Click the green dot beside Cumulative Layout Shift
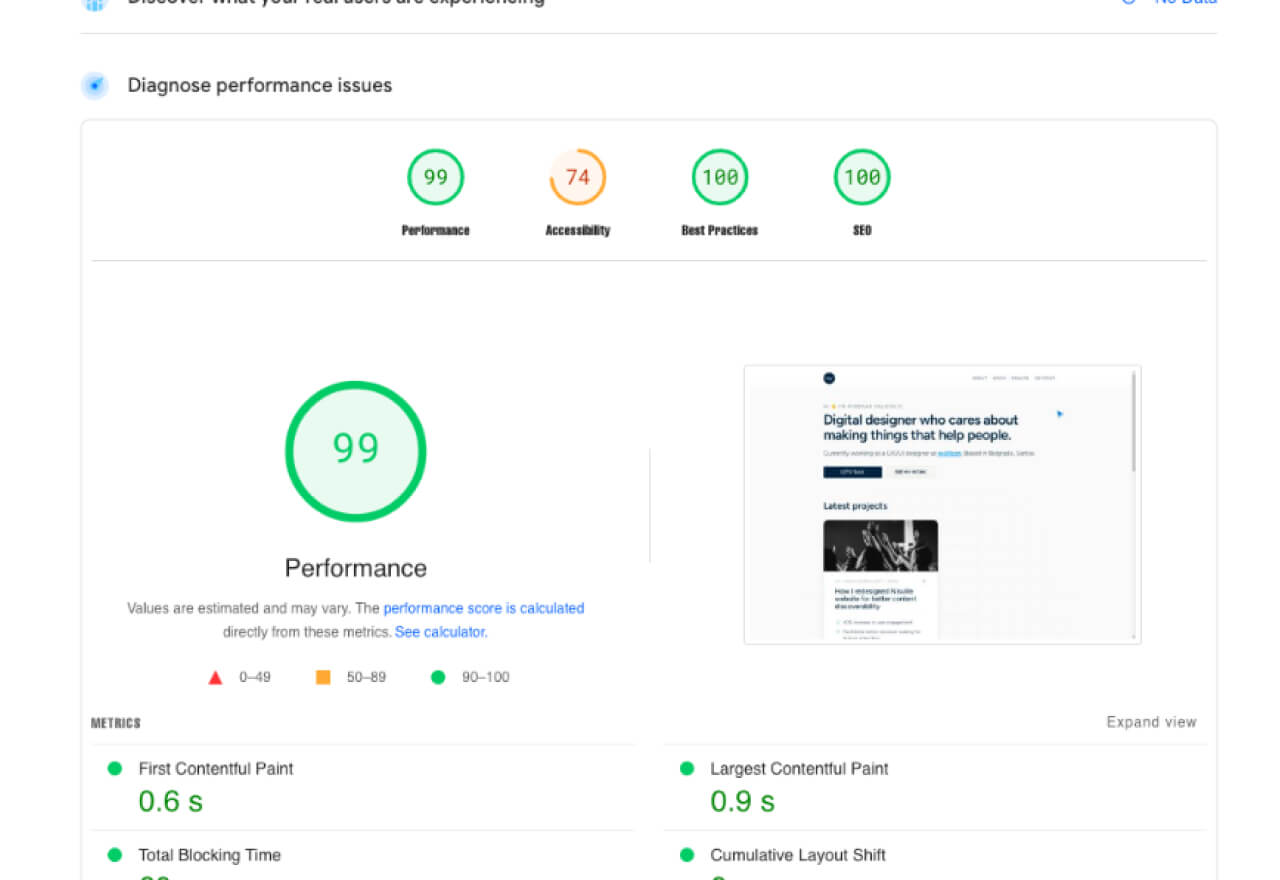Viewport: 1280px width, 880px height. click(686, 855)
